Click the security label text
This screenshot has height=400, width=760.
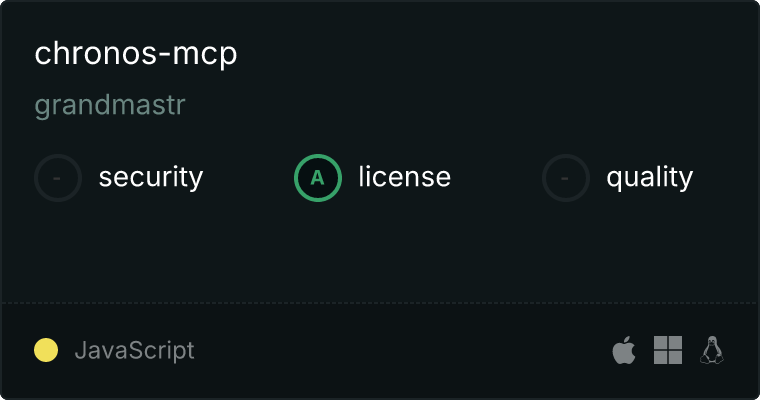pos(151,177)
